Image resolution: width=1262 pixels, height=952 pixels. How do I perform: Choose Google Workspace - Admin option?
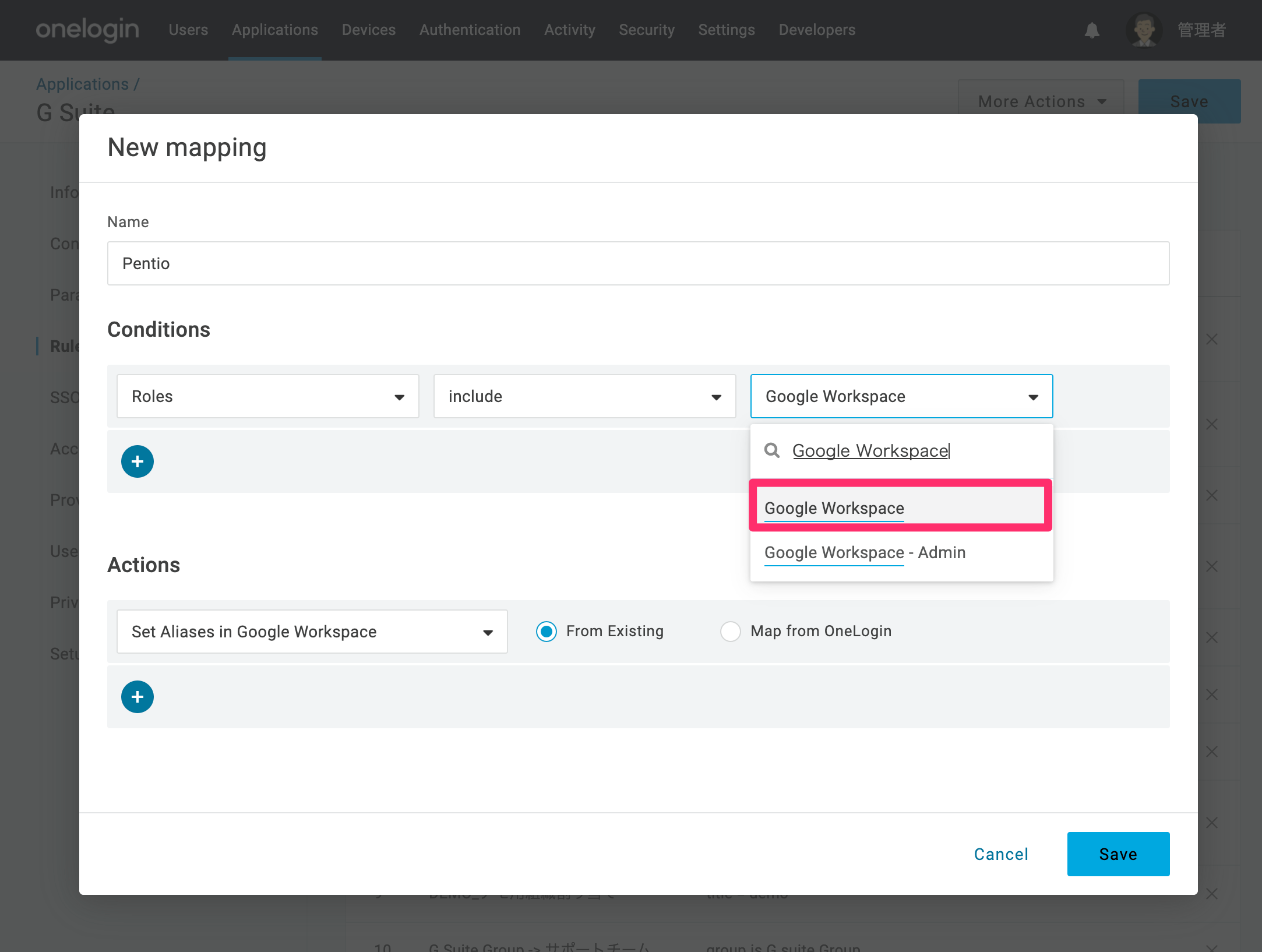901,552
